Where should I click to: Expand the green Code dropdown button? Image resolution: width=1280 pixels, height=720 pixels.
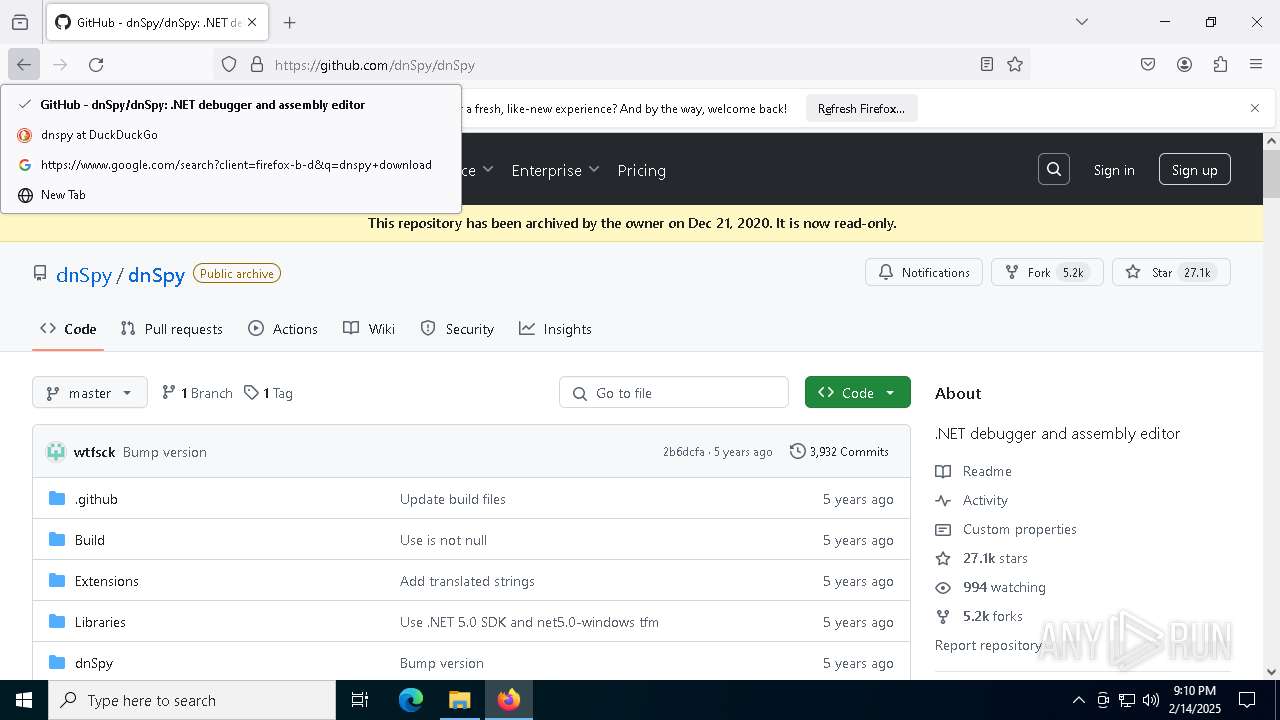[858, 393]
